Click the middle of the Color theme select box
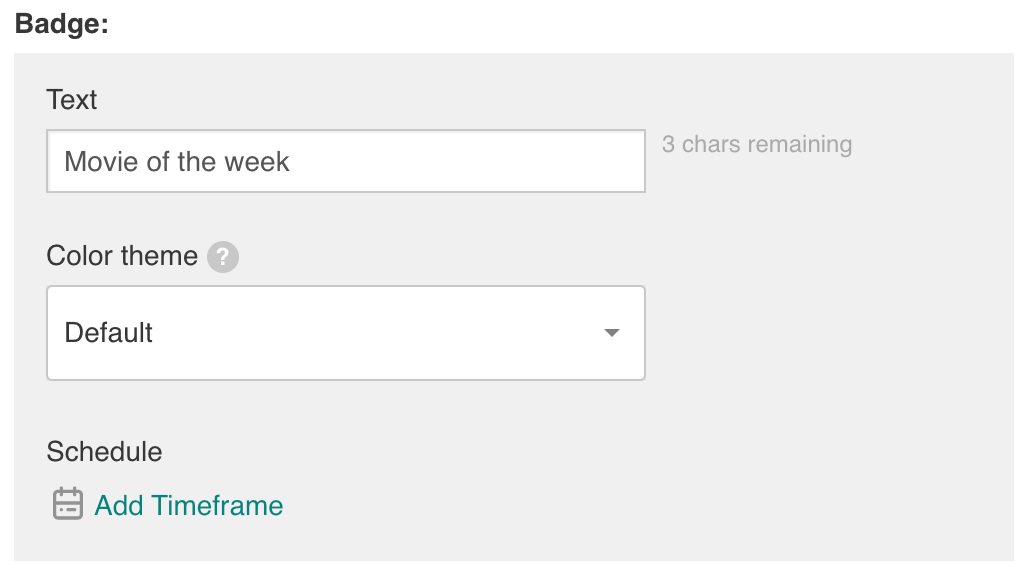The image size is (1035, 586). (346, 333)
